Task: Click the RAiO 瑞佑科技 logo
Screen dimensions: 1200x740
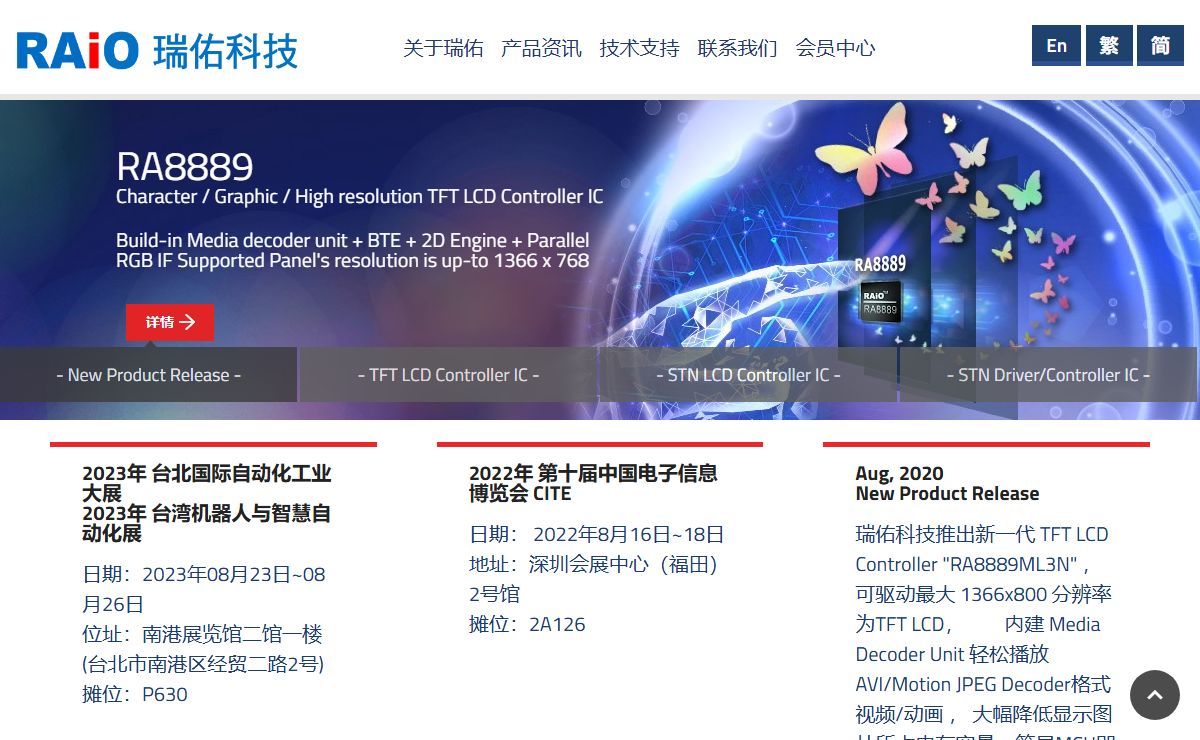Action: (x=157, y=49)
